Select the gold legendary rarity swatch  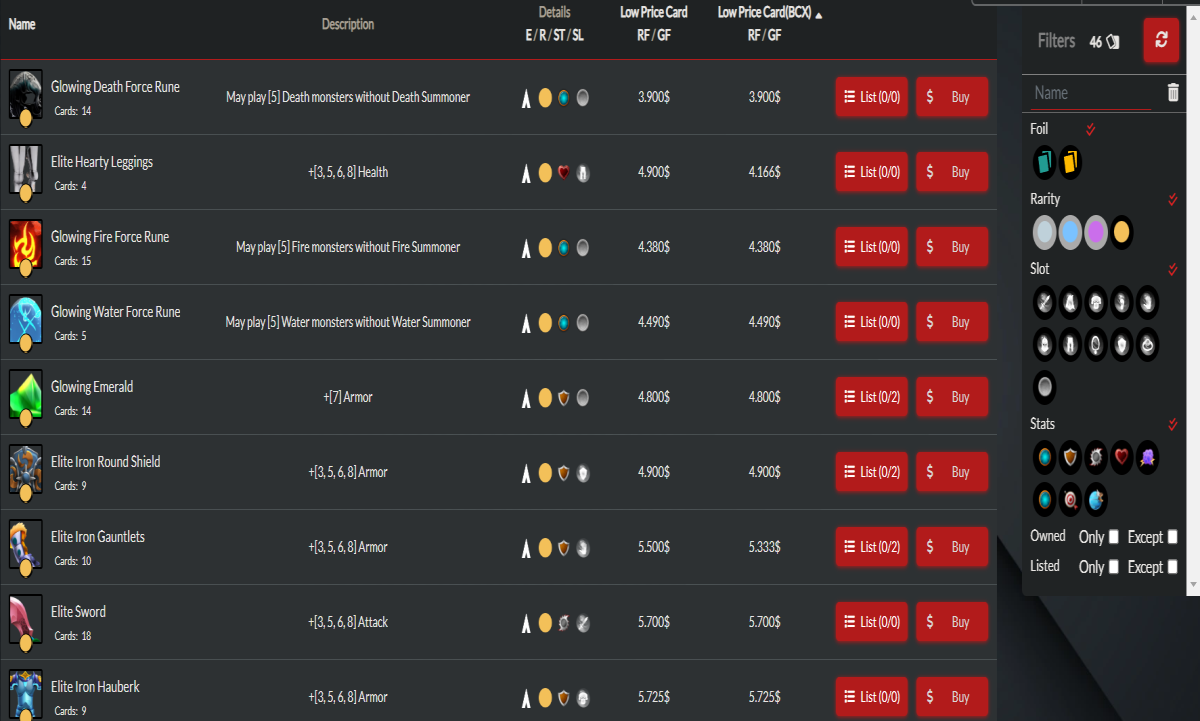click(x=1121, y=232)
